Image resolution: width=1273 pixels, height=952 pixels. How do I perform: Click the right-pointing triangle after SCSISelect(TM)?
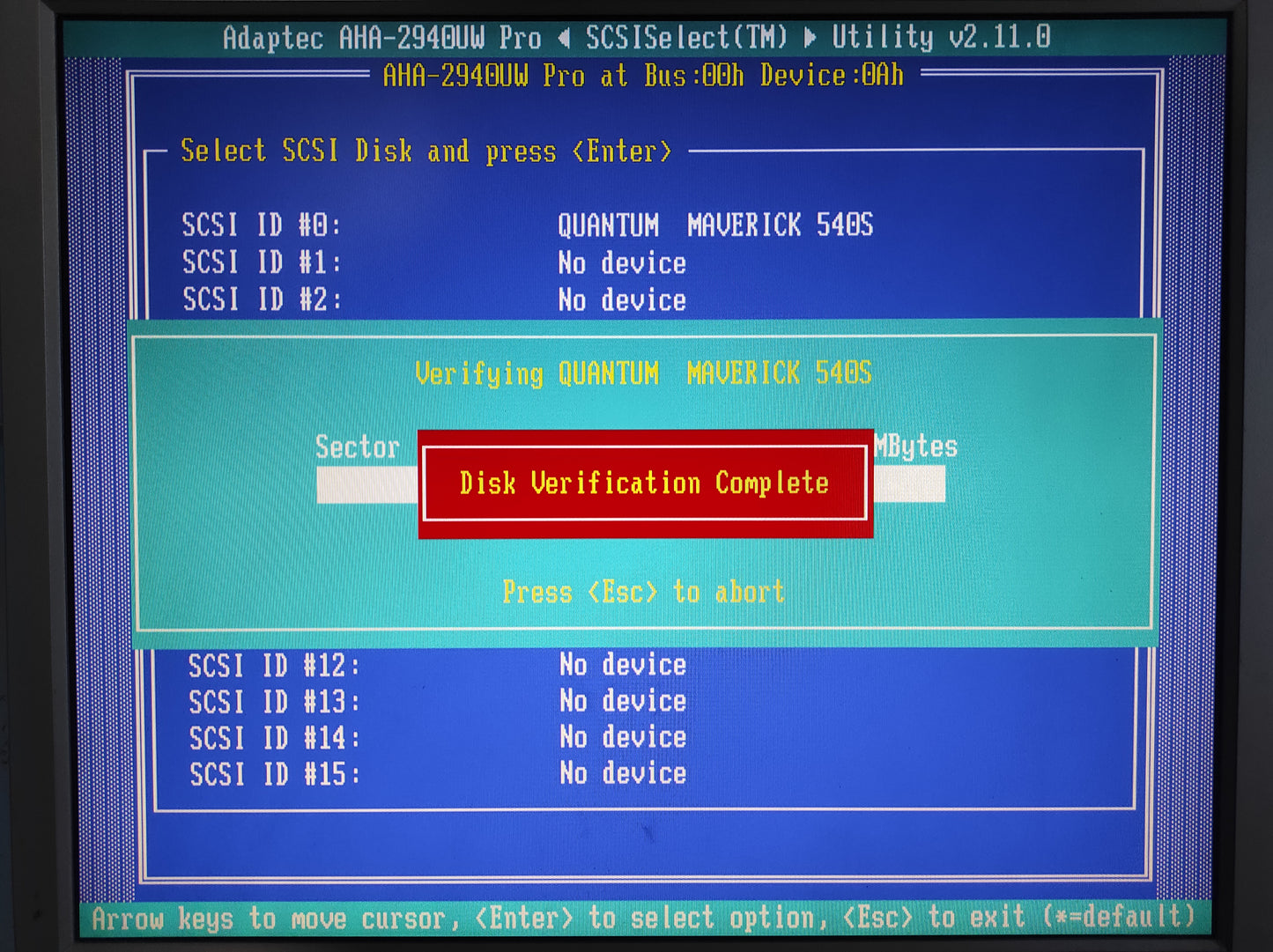coord(810,38)
